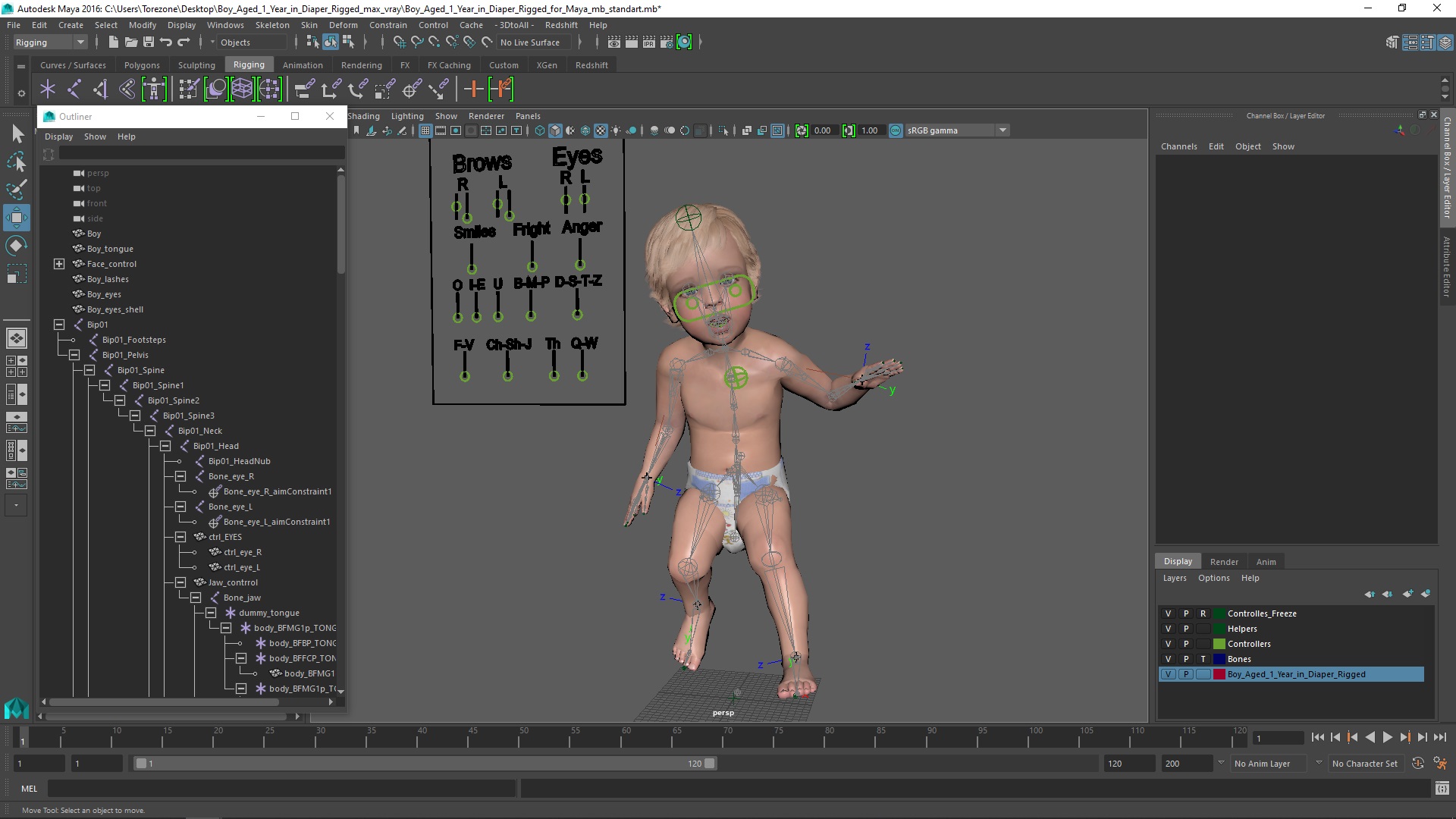Collapse the ctrl_EYES node
1456x819 pixels.
pyautogui.click(x=180, y=537)
